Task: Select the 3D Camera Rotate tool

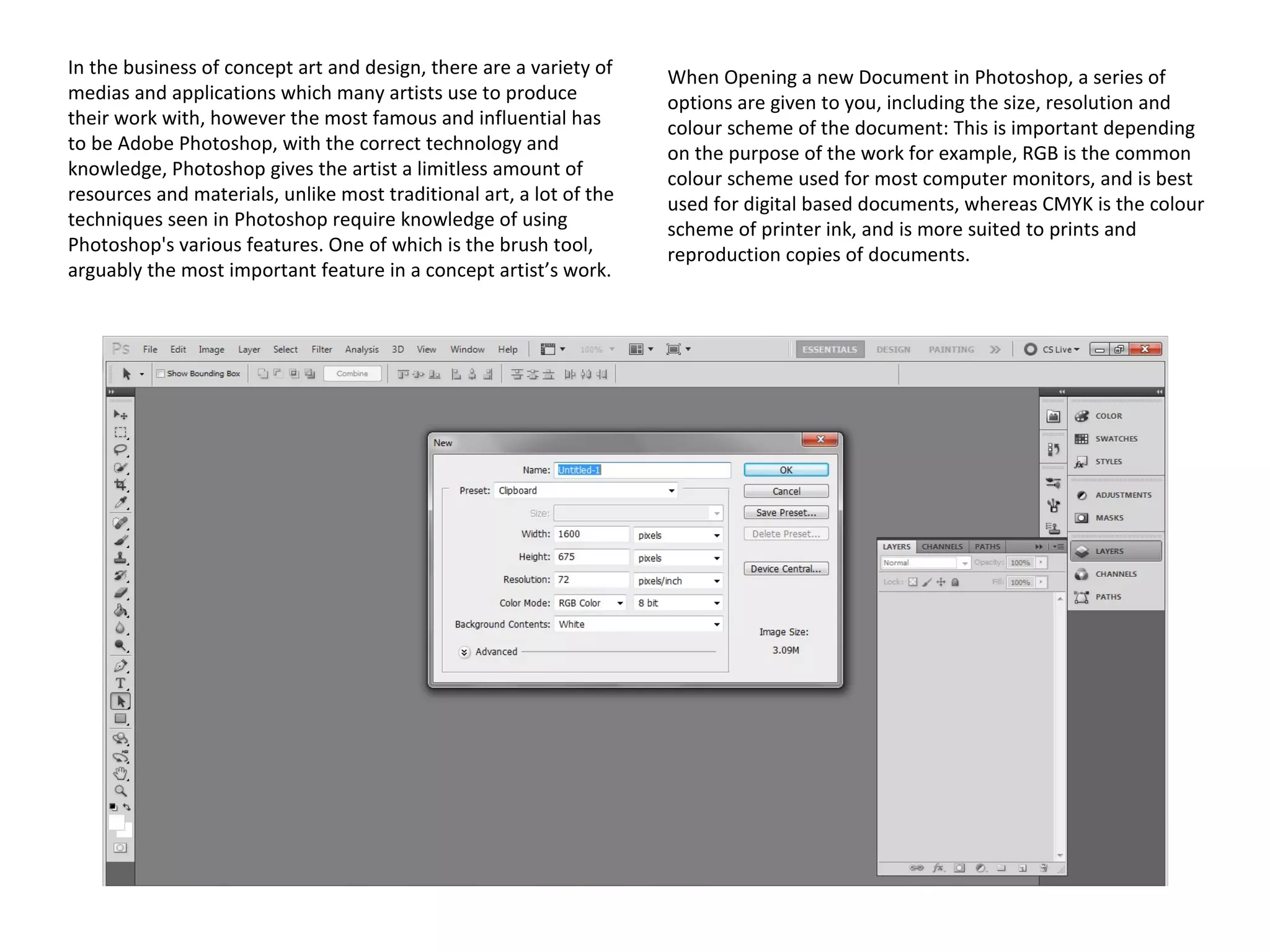Action: click(x=120, y=757)
